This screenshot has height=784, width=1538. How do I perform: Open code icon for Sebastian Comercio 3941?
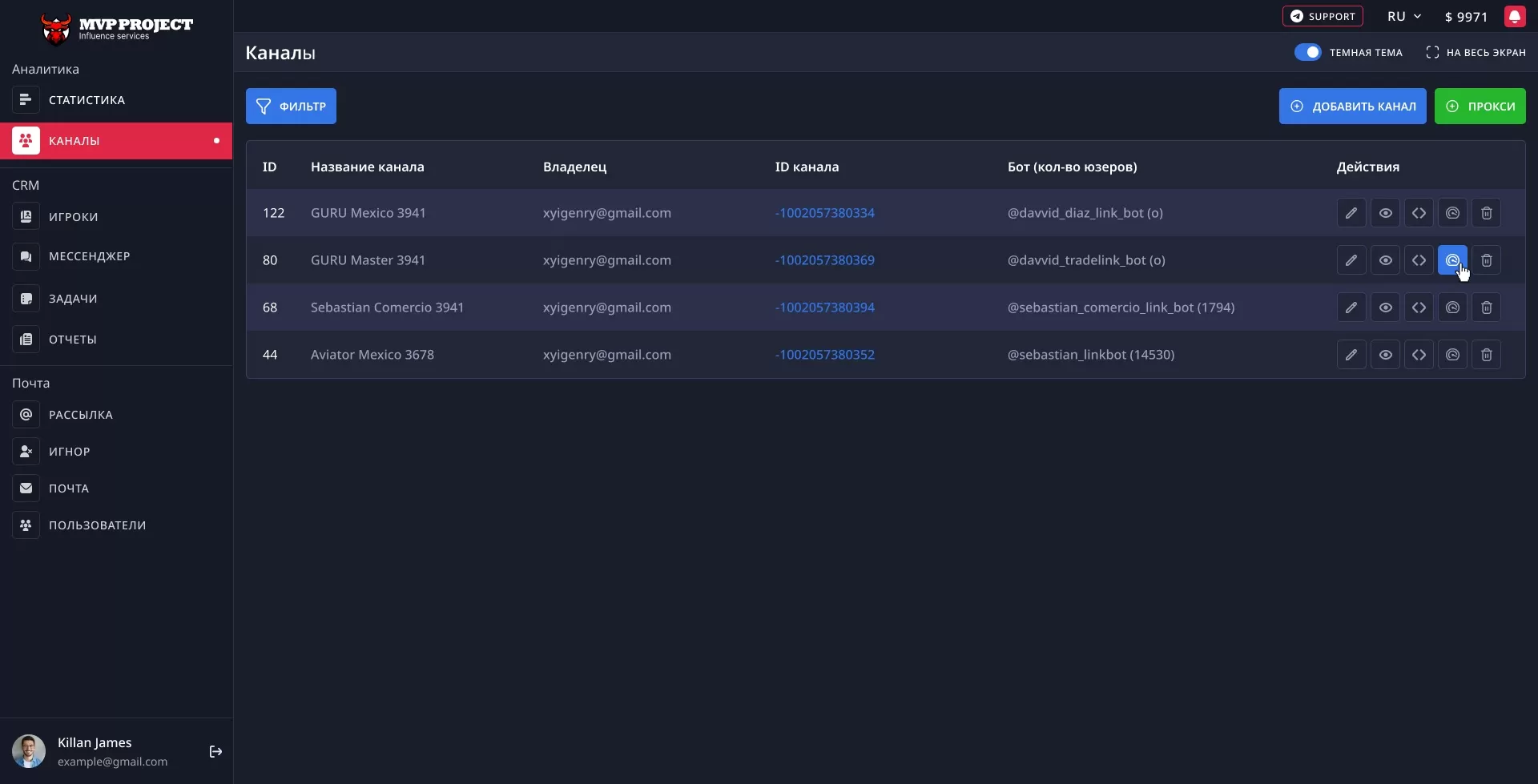tap(1419, 308)
